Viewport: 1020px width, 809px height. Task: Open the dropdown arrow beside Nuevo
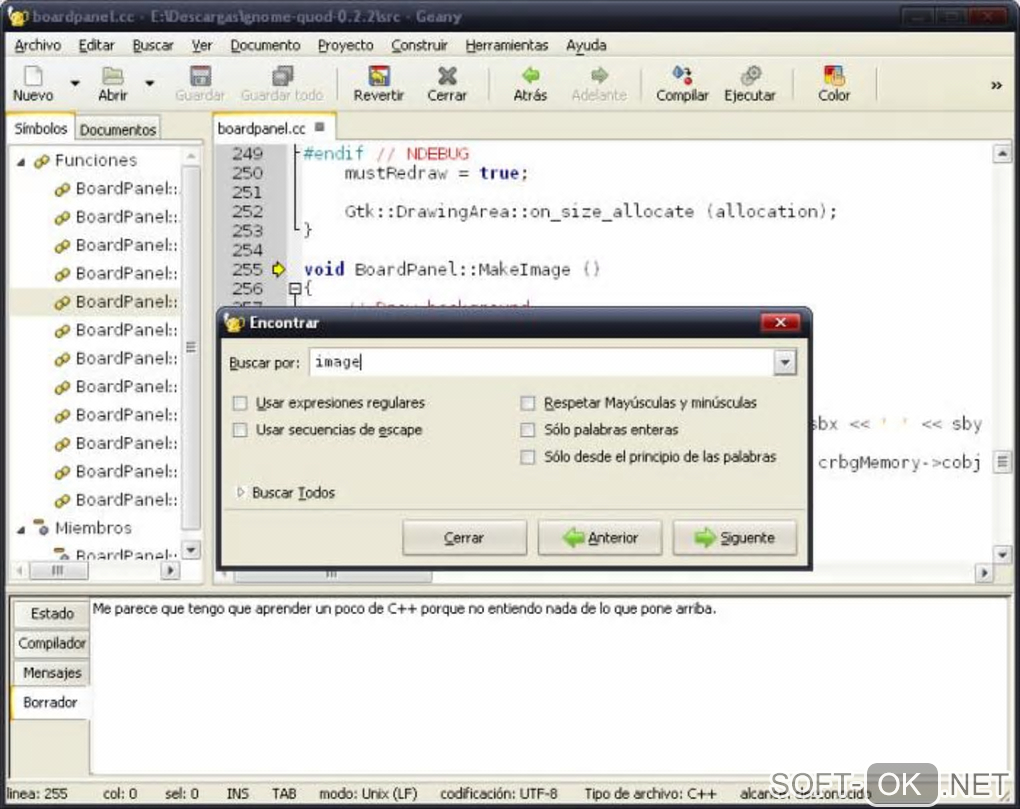click(75, 83)
